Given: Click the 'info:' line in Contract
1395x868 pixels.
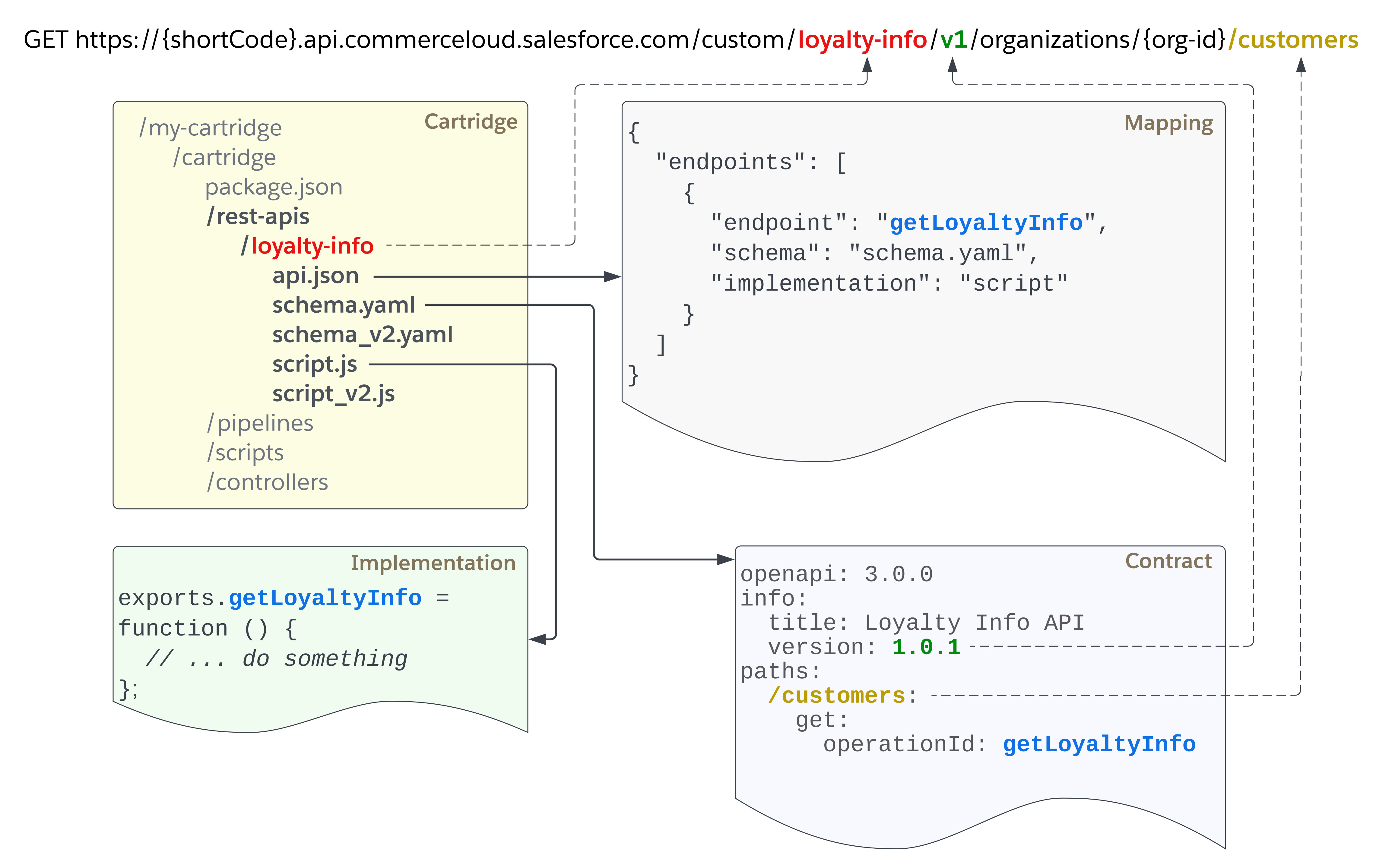Looking at the screenshot, I should 774,599.
